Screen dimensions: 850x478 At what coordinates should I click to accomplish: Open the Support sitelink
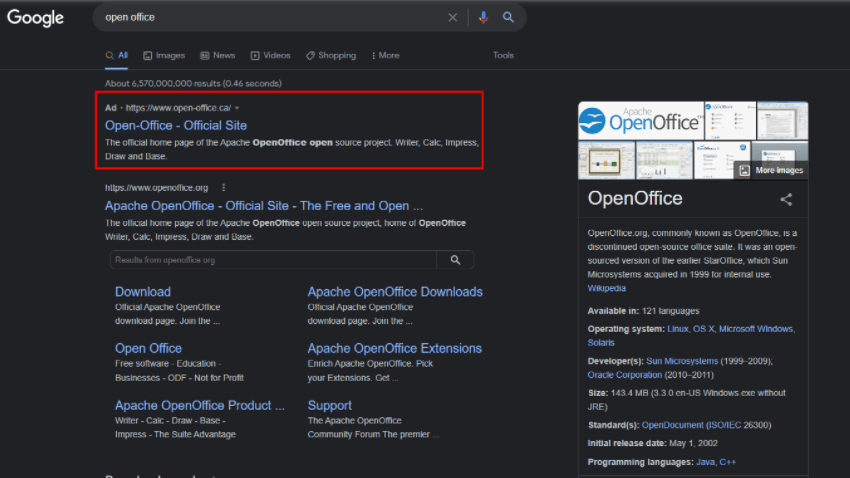click(x=330, y=405)
